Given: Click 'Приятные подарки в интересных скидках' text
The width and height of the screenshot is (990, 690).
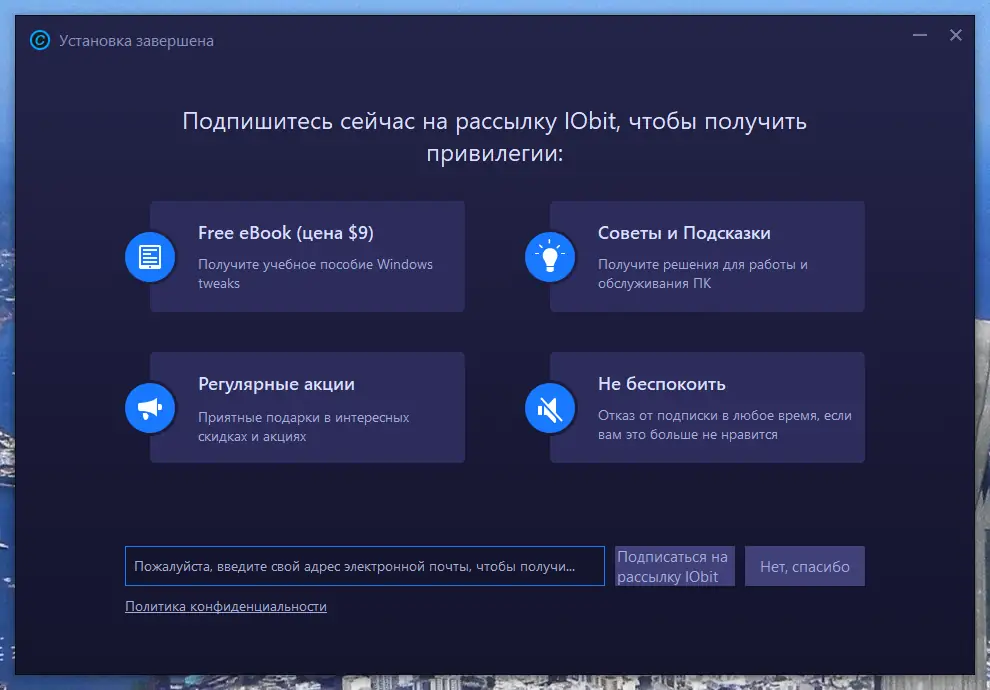Looking at the screenshot, I should (x=304, y=427).
